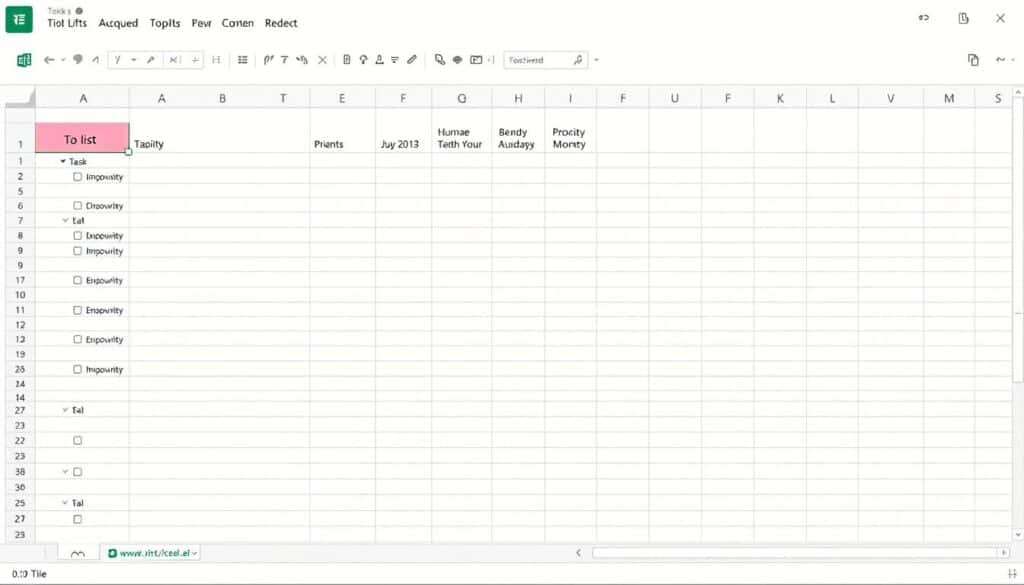1024x585 pixels.
Task: Click the select all corner box
Action: tap(20, 97)
